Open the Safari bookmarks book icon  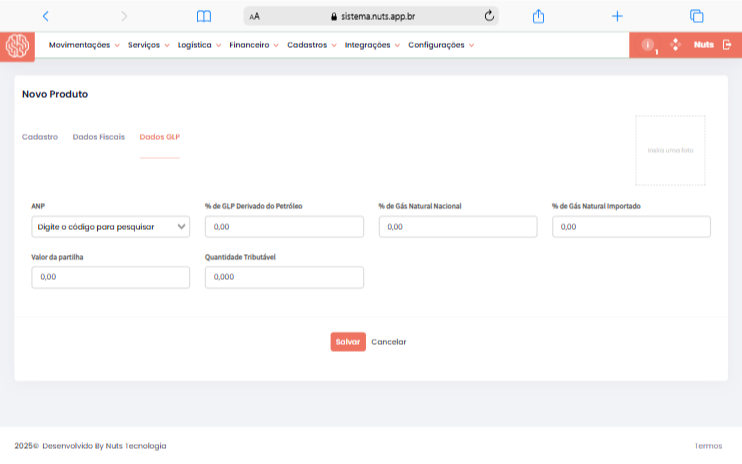pos(204,16)
